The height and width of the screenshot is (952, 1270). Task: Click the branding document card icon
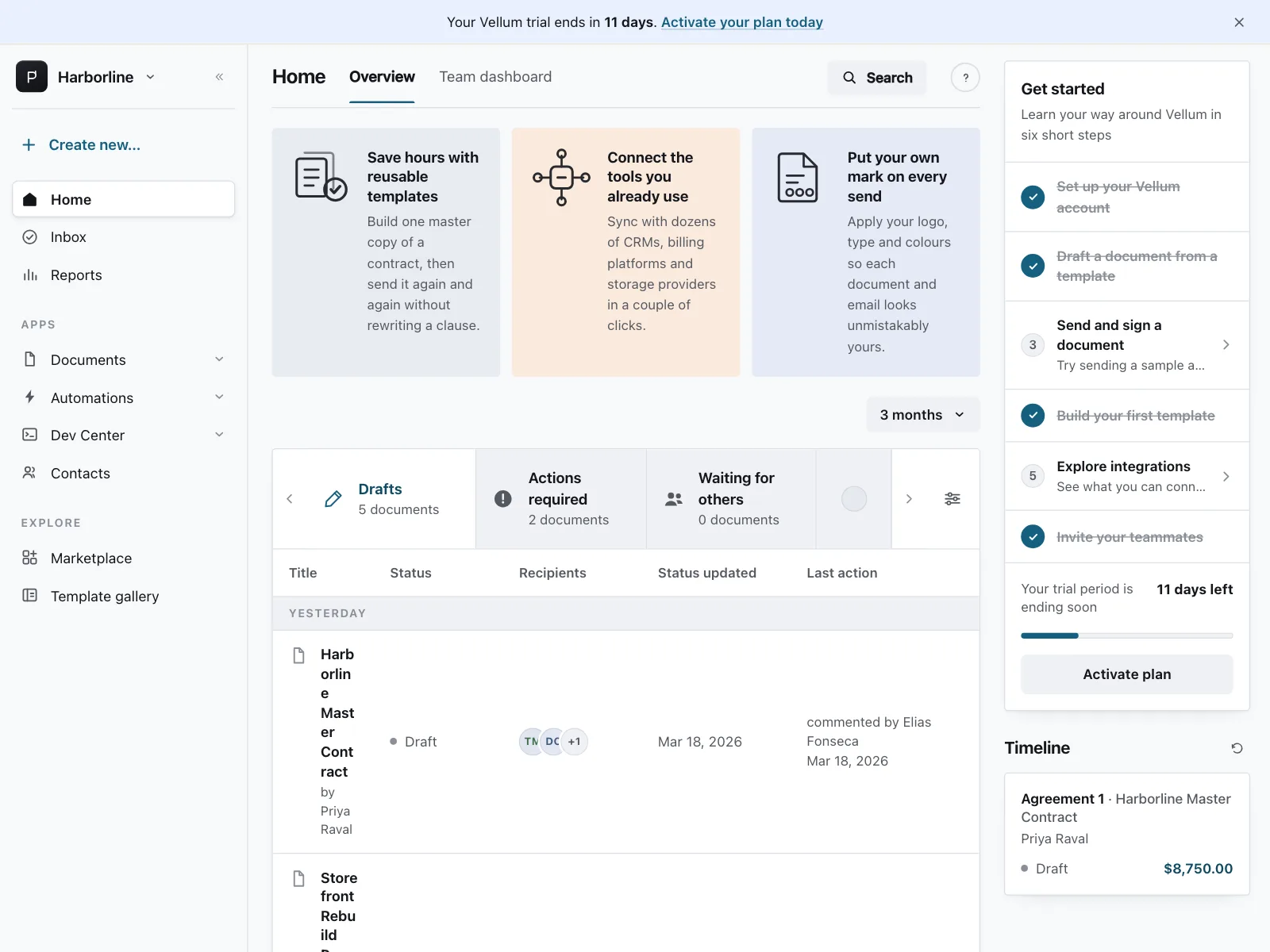click(x=798, y=178)
